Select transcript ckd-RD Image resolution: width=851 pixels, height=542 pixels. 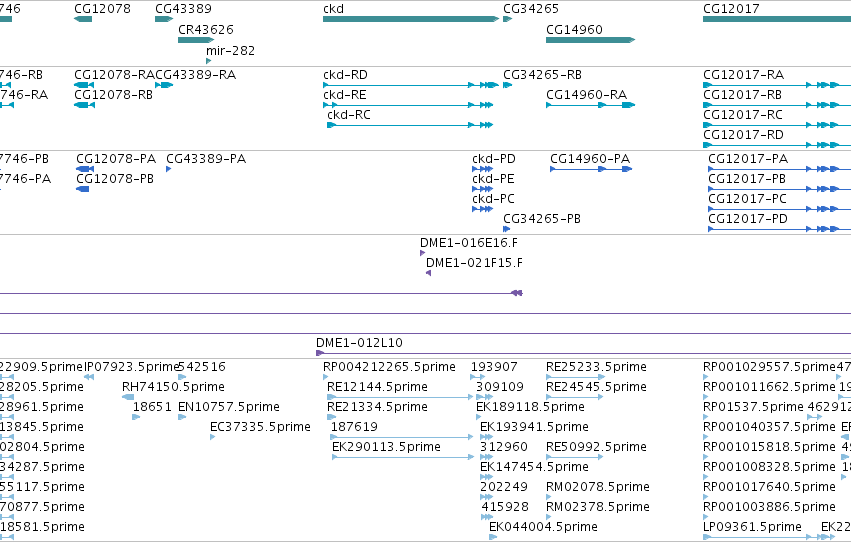(411, 85)
